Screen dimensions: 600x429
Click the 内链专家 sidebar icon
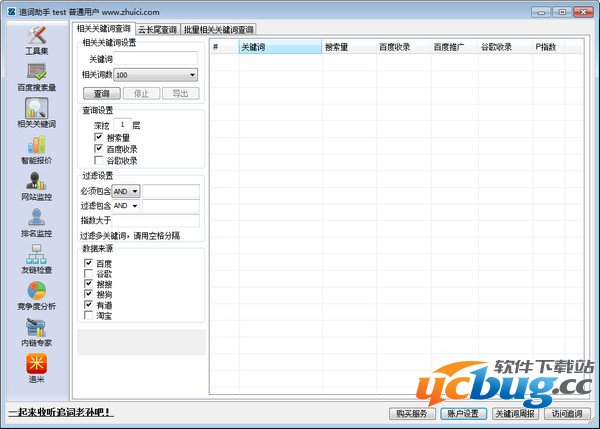(x=37, y=330)
